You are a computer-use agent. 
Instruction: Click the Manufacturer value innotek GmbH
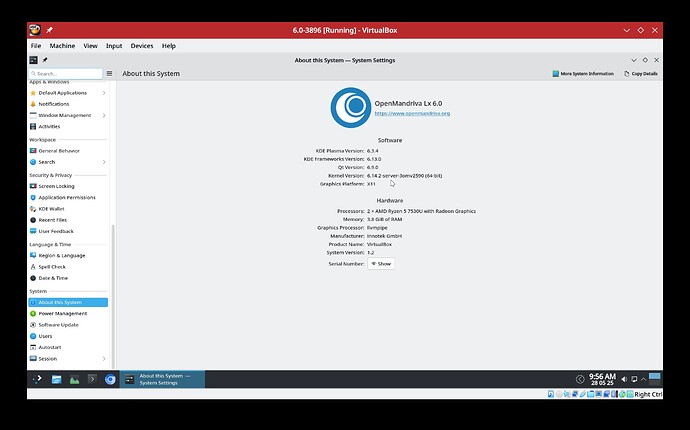click(385, 236)
